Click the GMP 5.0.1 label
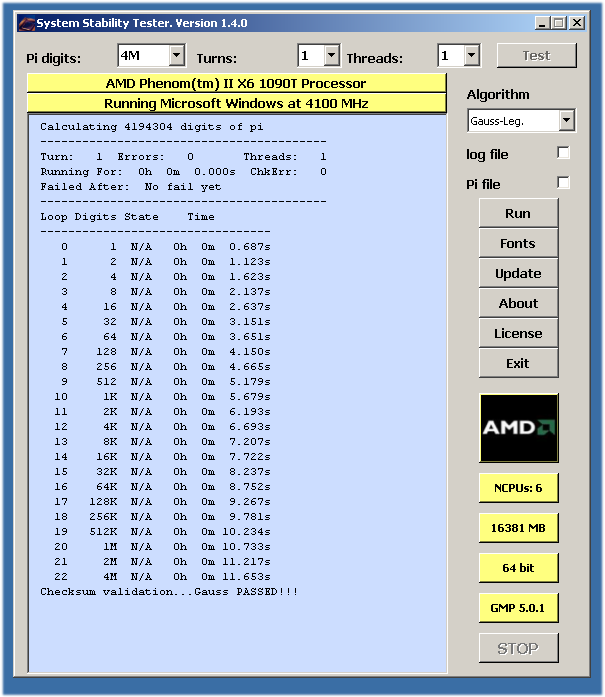 click(518, 608)
